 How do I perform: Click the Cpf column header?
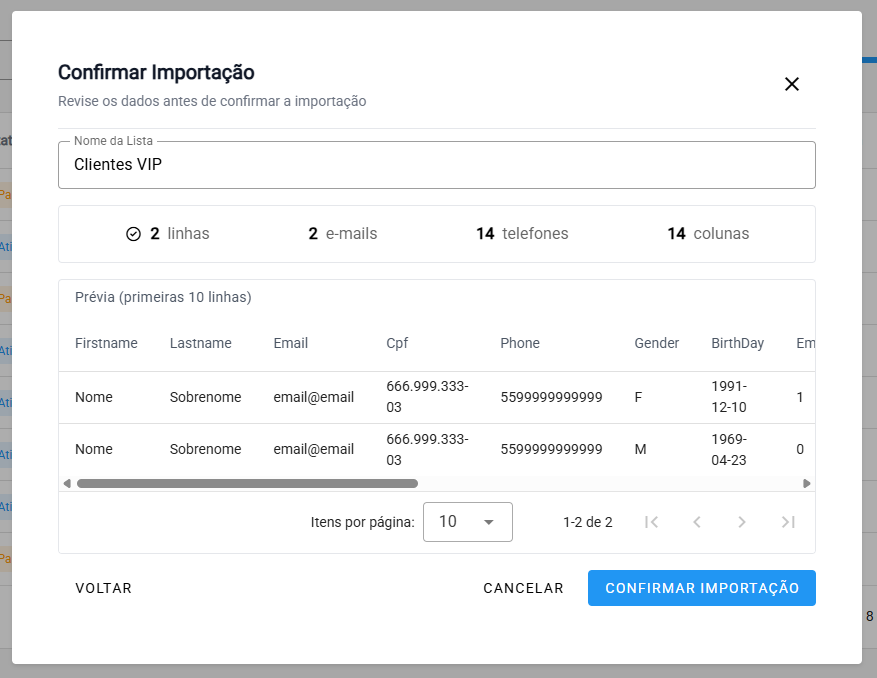click(397, 343)
